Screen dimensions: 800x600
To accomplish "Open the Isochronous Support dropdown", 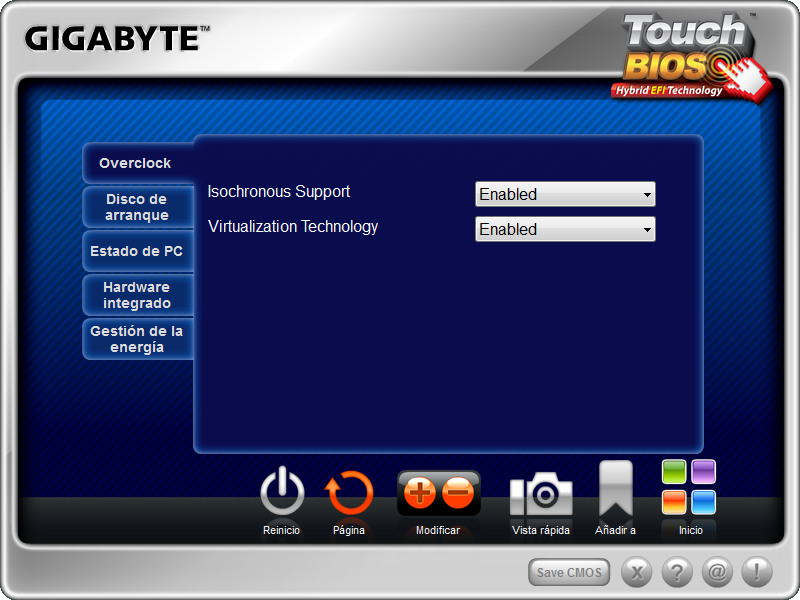I will 565,194.
